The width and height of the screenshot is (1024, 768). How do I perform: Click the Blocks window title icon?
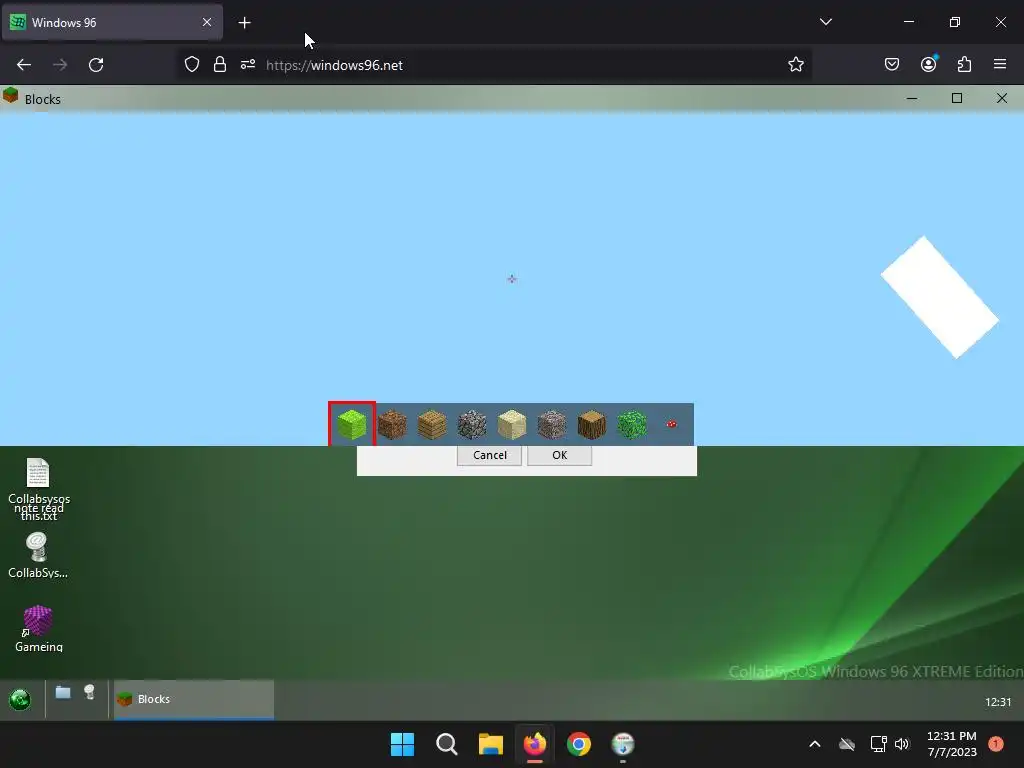point(10,96)
